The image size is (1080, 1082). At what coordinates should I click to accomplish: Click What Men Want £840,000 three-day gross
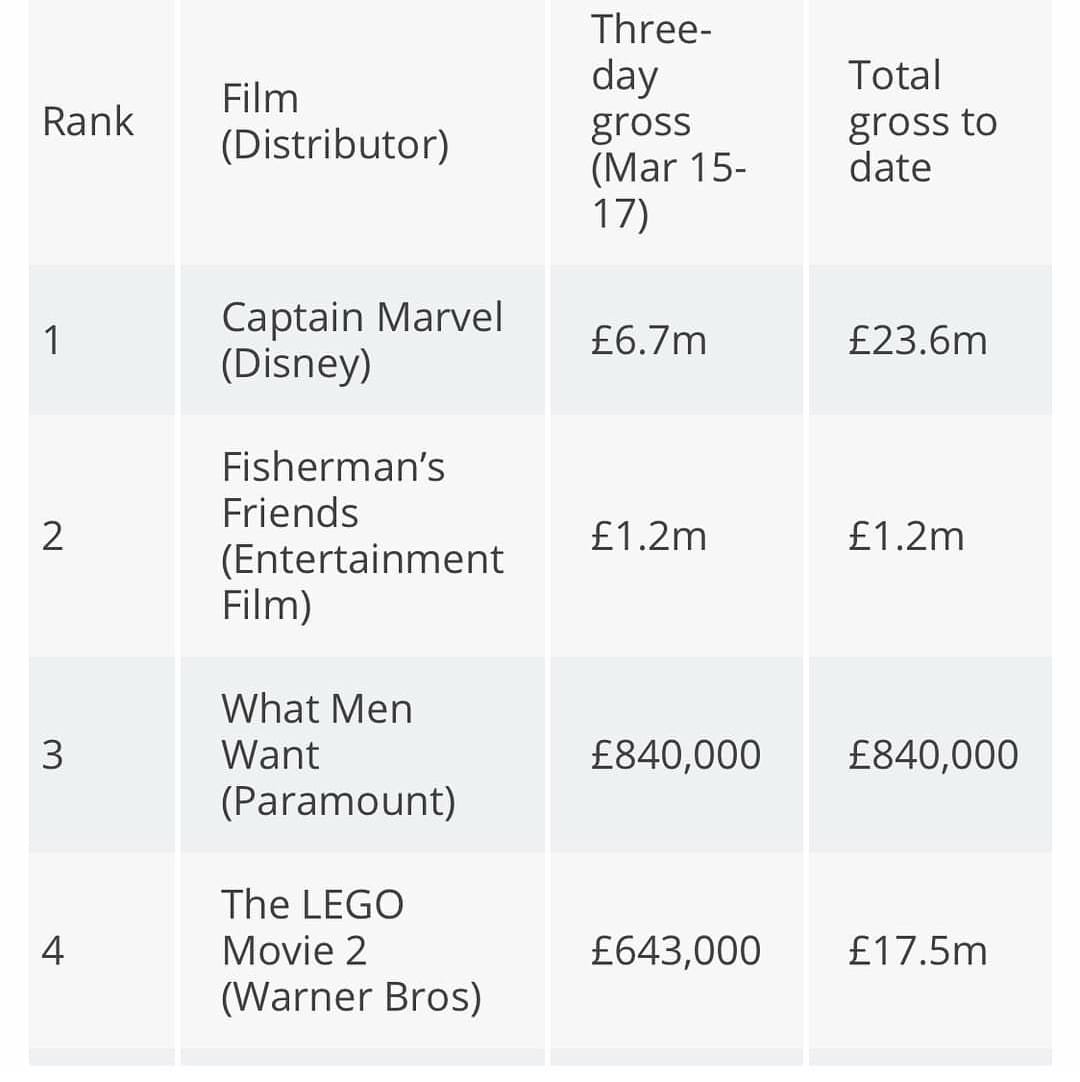coord(676,755)
